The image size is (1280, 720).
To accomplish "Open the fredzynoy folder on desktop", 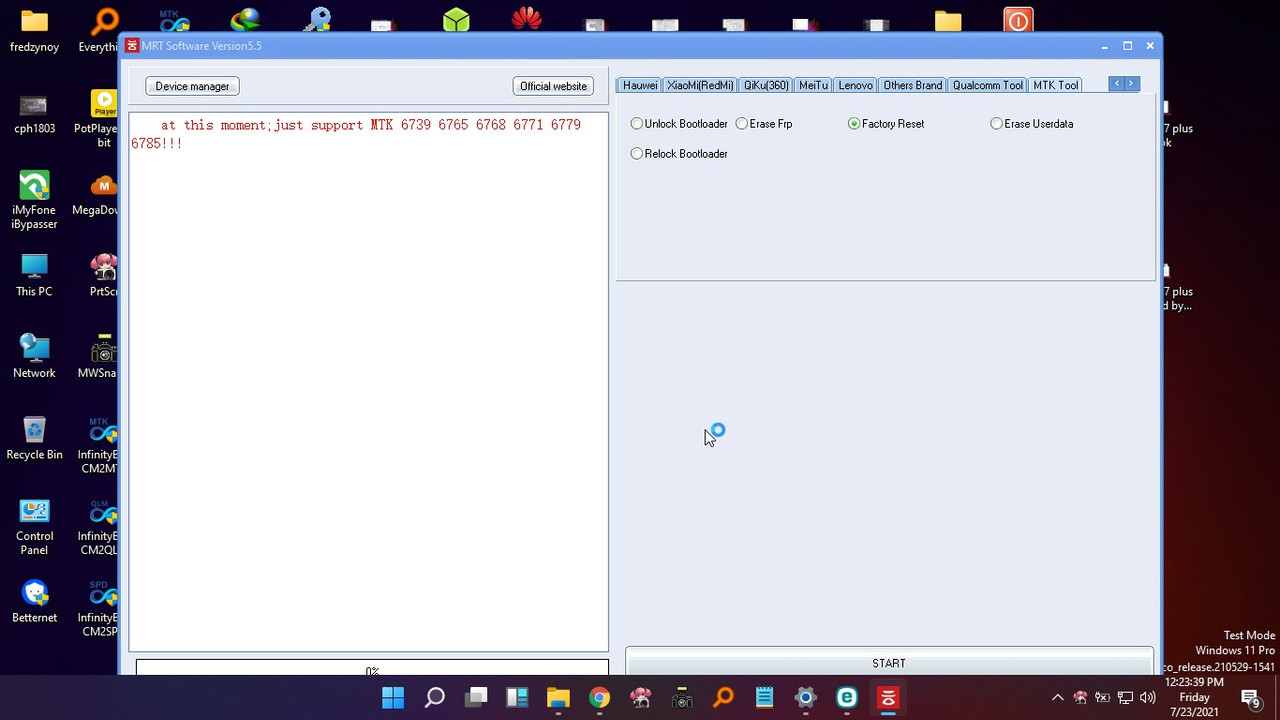I will pos(34,30).
